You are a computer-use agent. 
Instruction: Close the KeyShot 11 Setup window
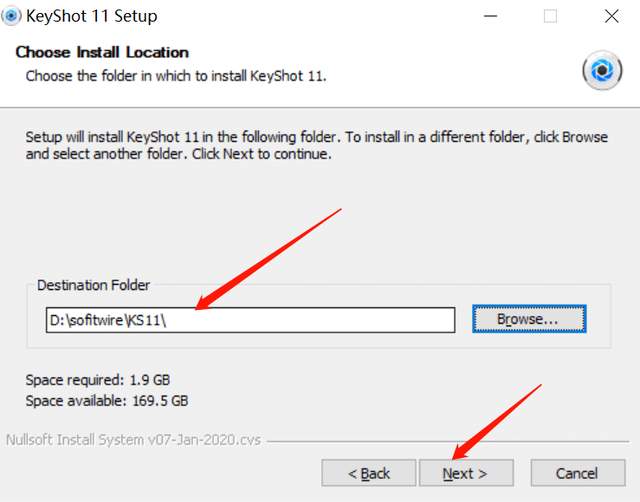(609, 16)
